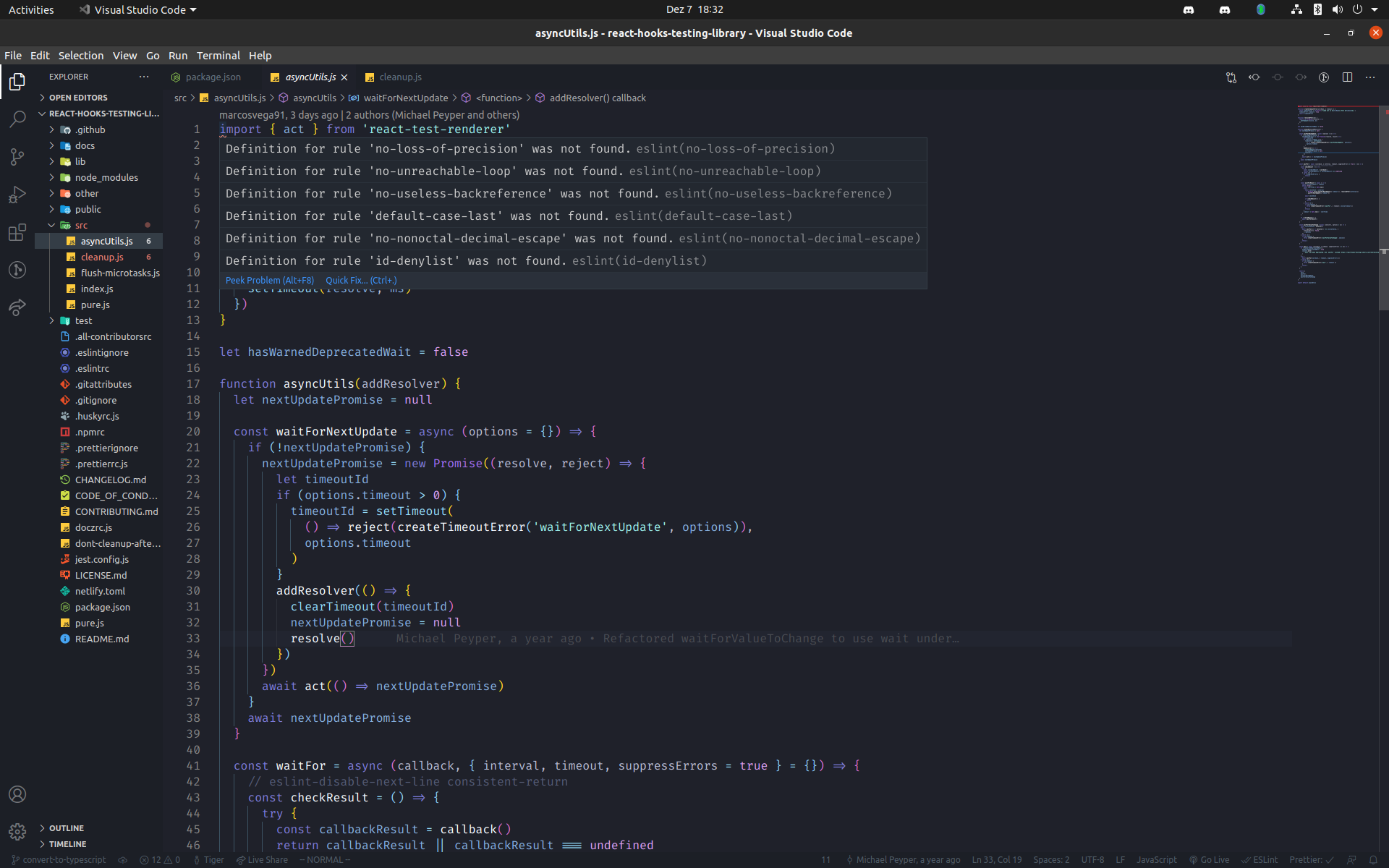Split the editor to the right
The image size is (1389, 868).
(1347, 77)
